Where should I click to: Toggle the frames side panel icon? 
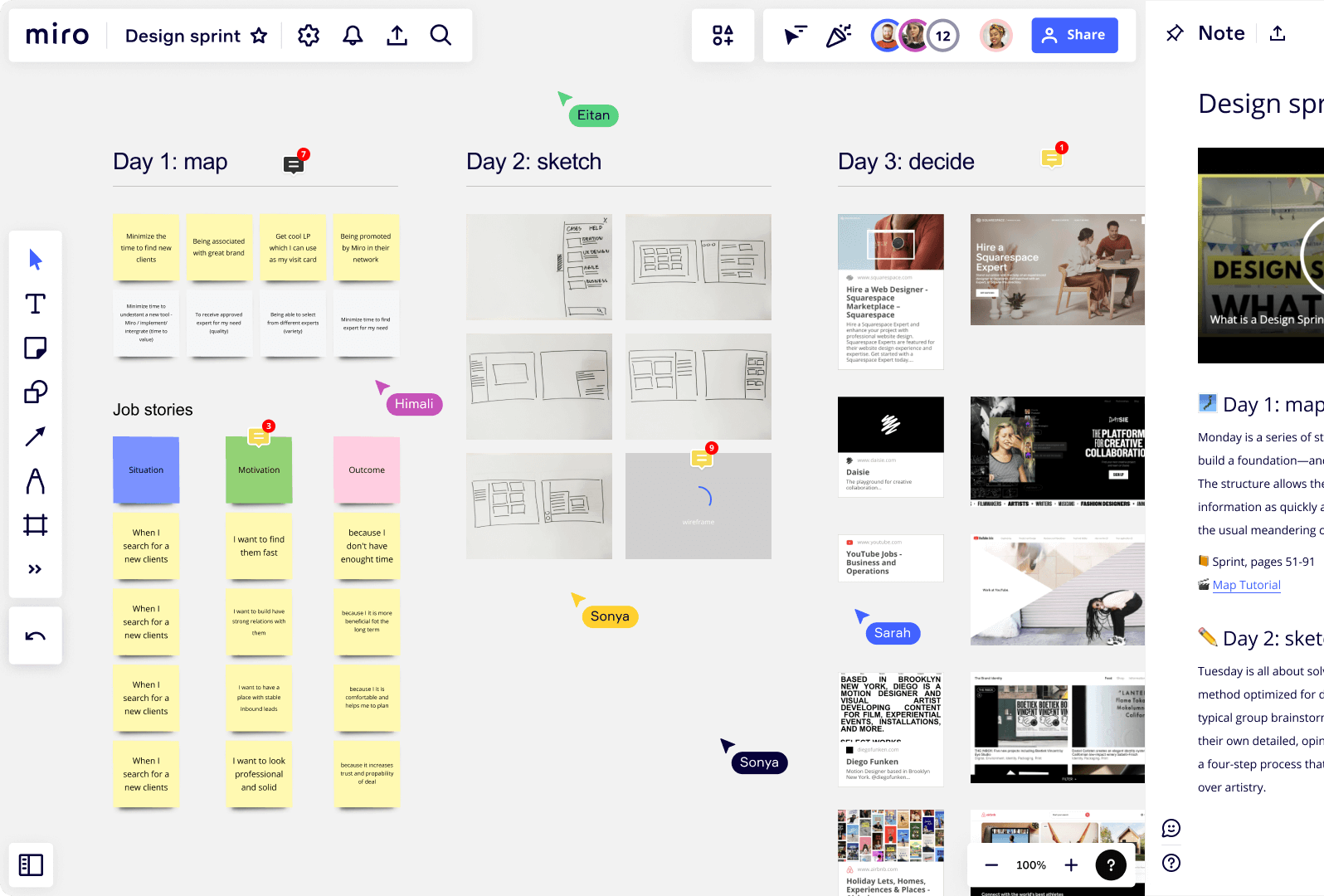[x=31, y=864]
